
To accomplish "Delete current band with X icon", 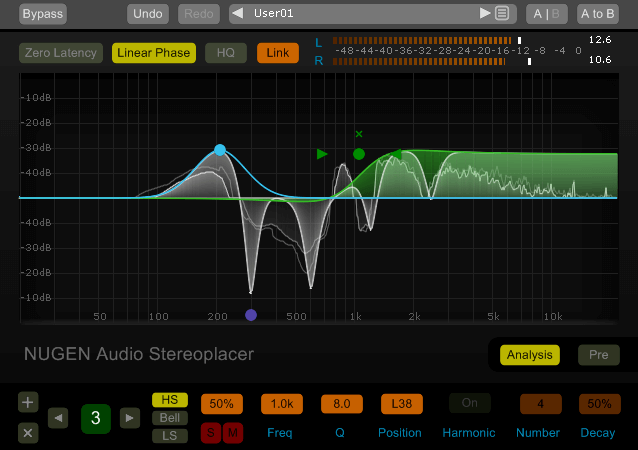I will point(28,433).
